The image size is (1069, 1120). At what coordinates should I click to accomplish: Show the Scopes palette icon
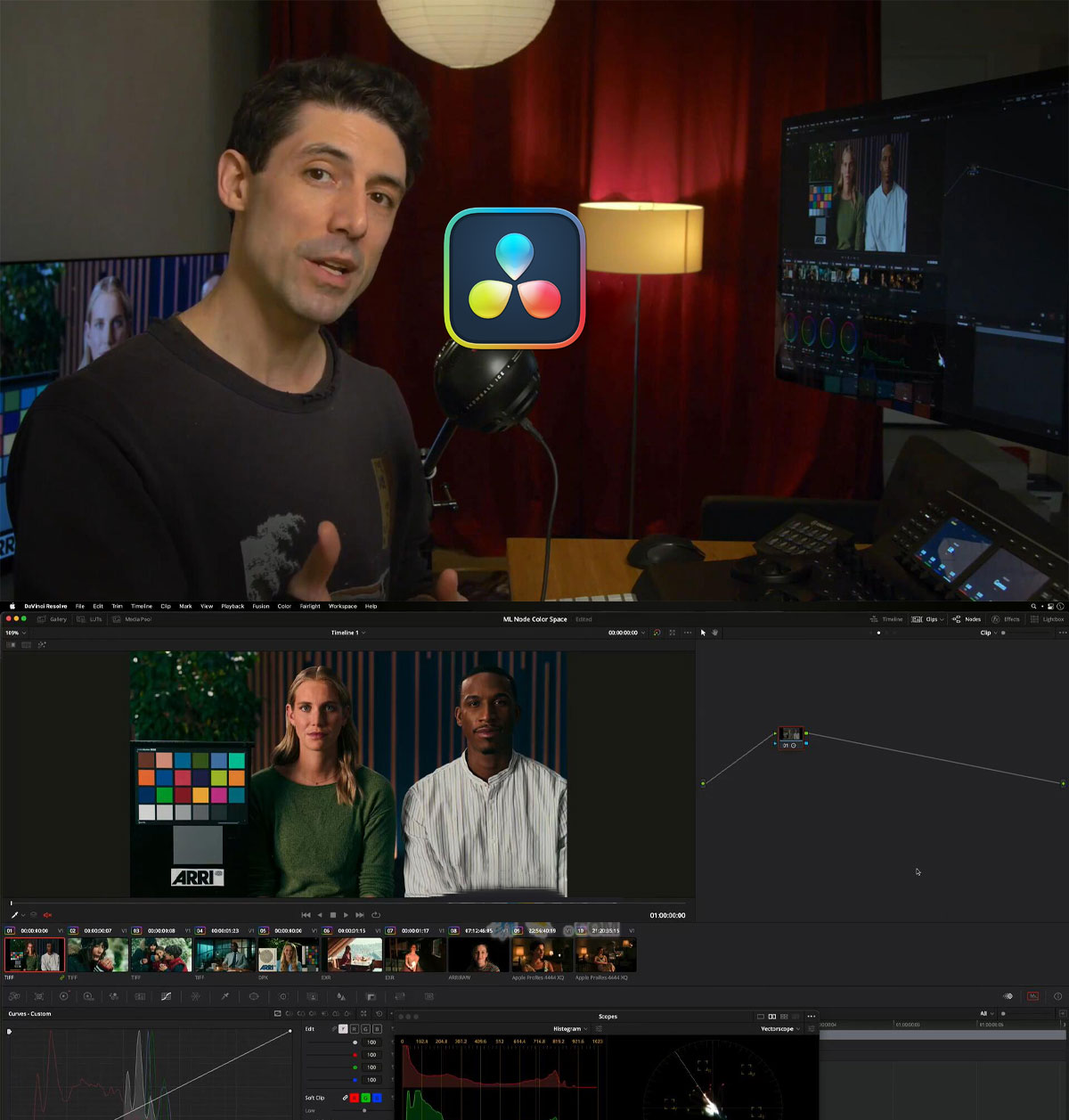pyautogui.click(x=1032, y=996)
